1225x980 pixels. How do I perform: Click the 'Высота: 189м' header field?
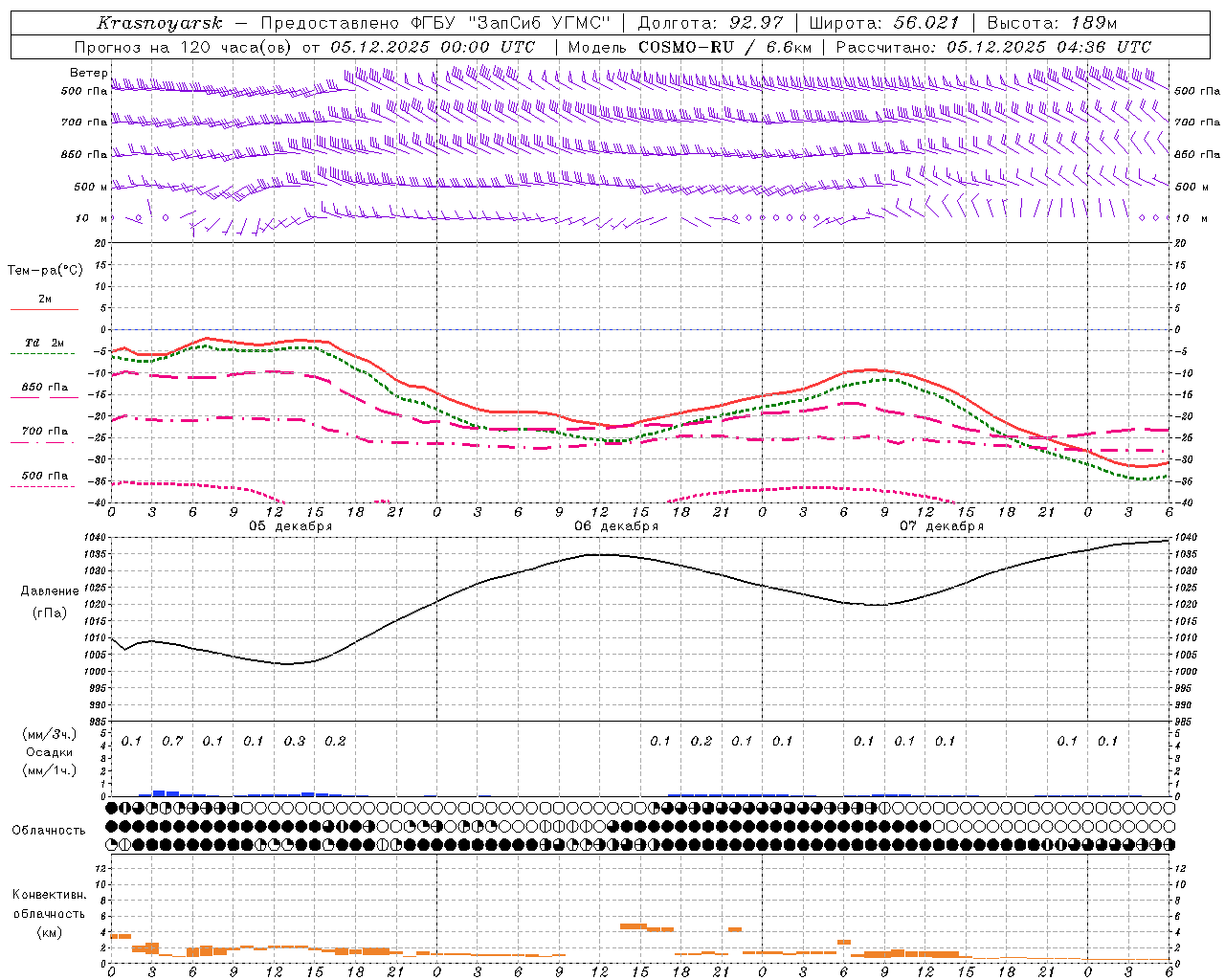tap(1052, 23)
